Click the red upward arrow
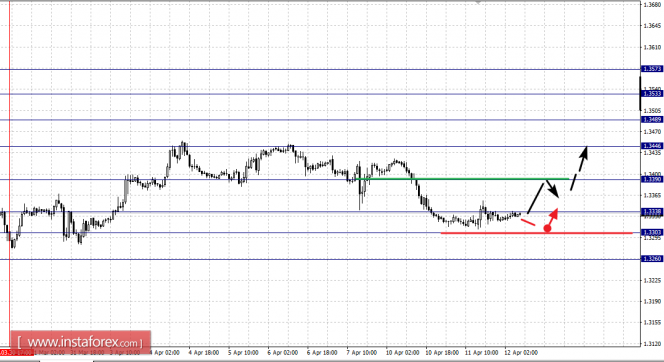Screen dimensions: 664x362 pos(553,216)
